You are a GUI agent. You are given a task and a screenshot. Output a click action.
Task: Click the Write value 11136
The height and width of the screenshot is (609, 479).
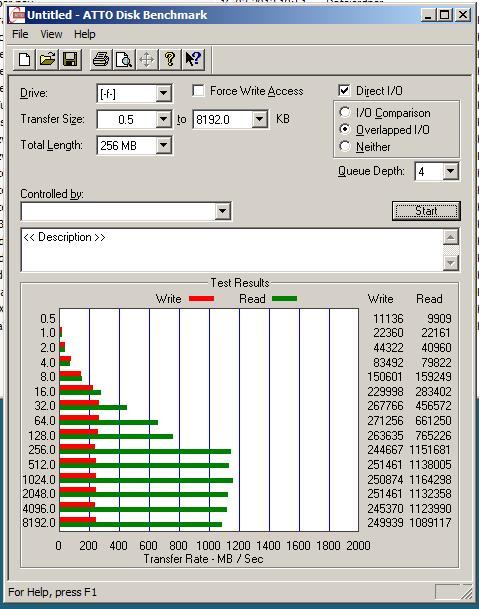tap(388, 319)
